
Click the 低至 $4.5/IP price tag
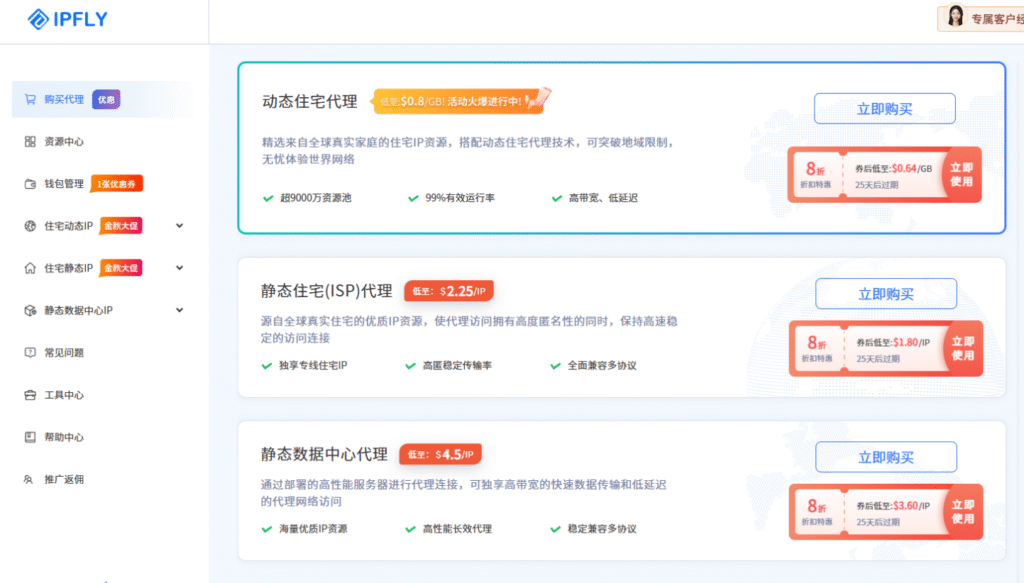pyautogui.click(x=441, y=454)
